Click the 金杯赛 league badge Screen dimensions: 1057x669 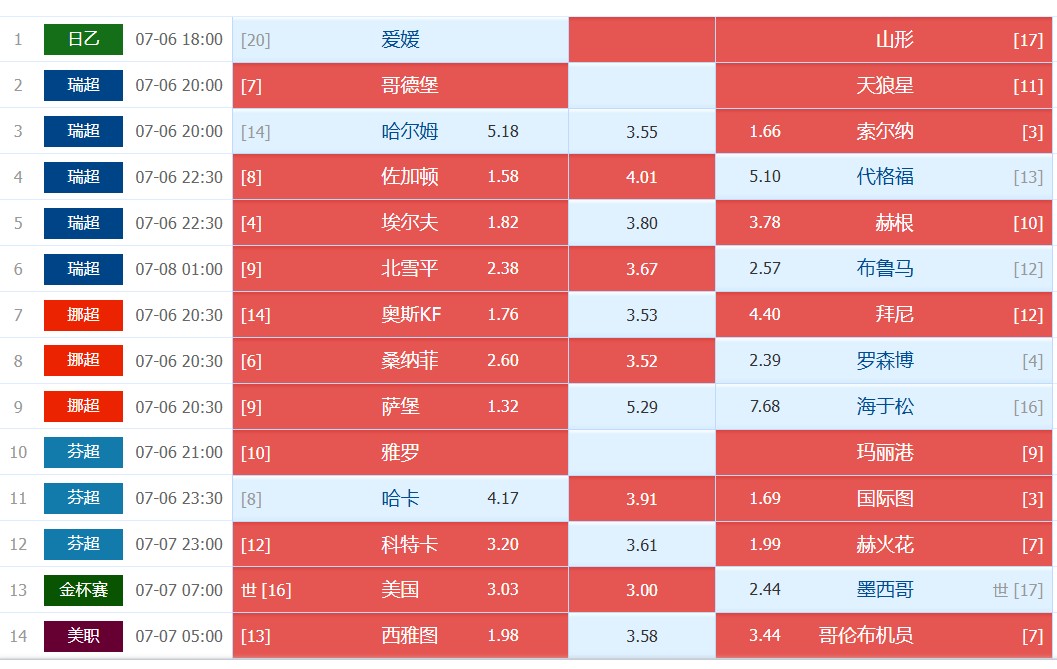(x=84, y=590)
